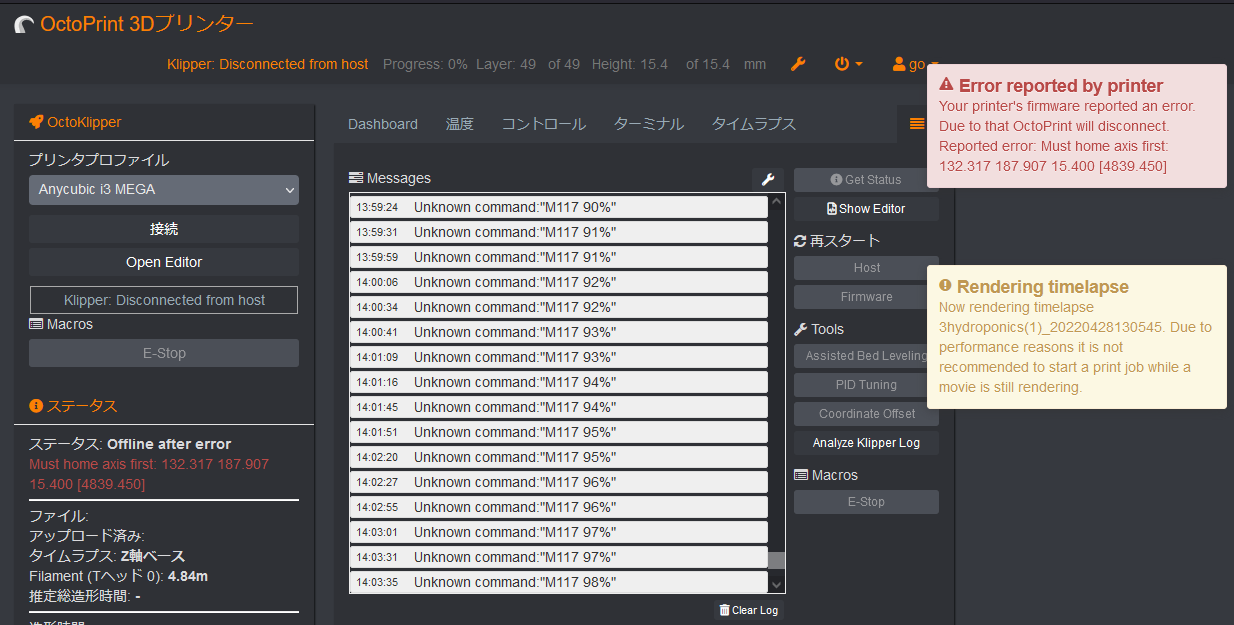Screen dimensions: 1234x625
Task: Click the "OctoPrint 3Dプリンター" title
Action: click(147, 24)
